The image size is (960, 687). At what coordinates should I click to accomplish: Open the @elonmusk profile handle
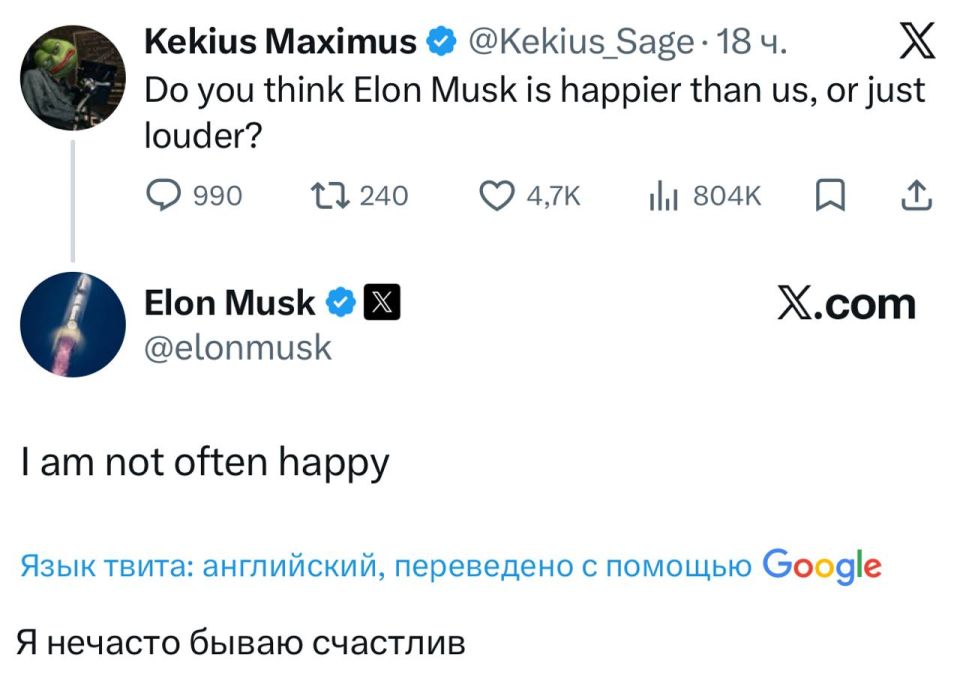coord(239,347)
